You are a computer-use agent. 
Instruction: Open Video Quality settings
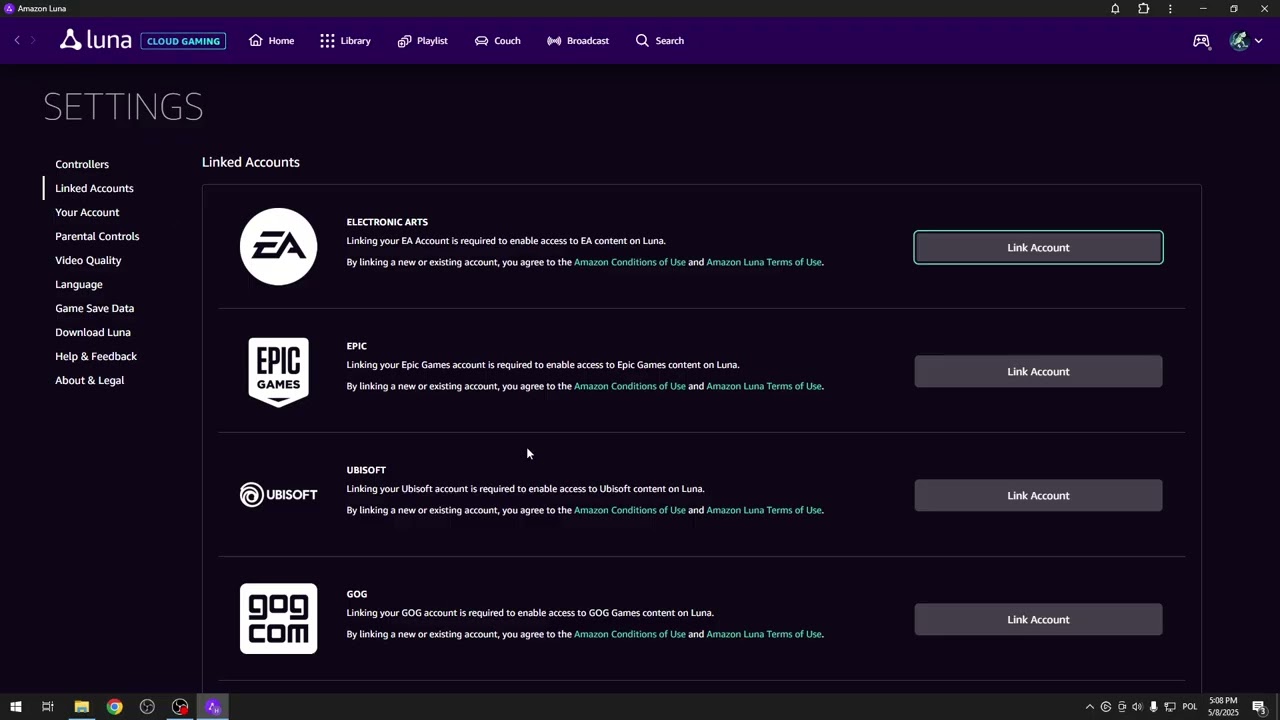[88, 260]
